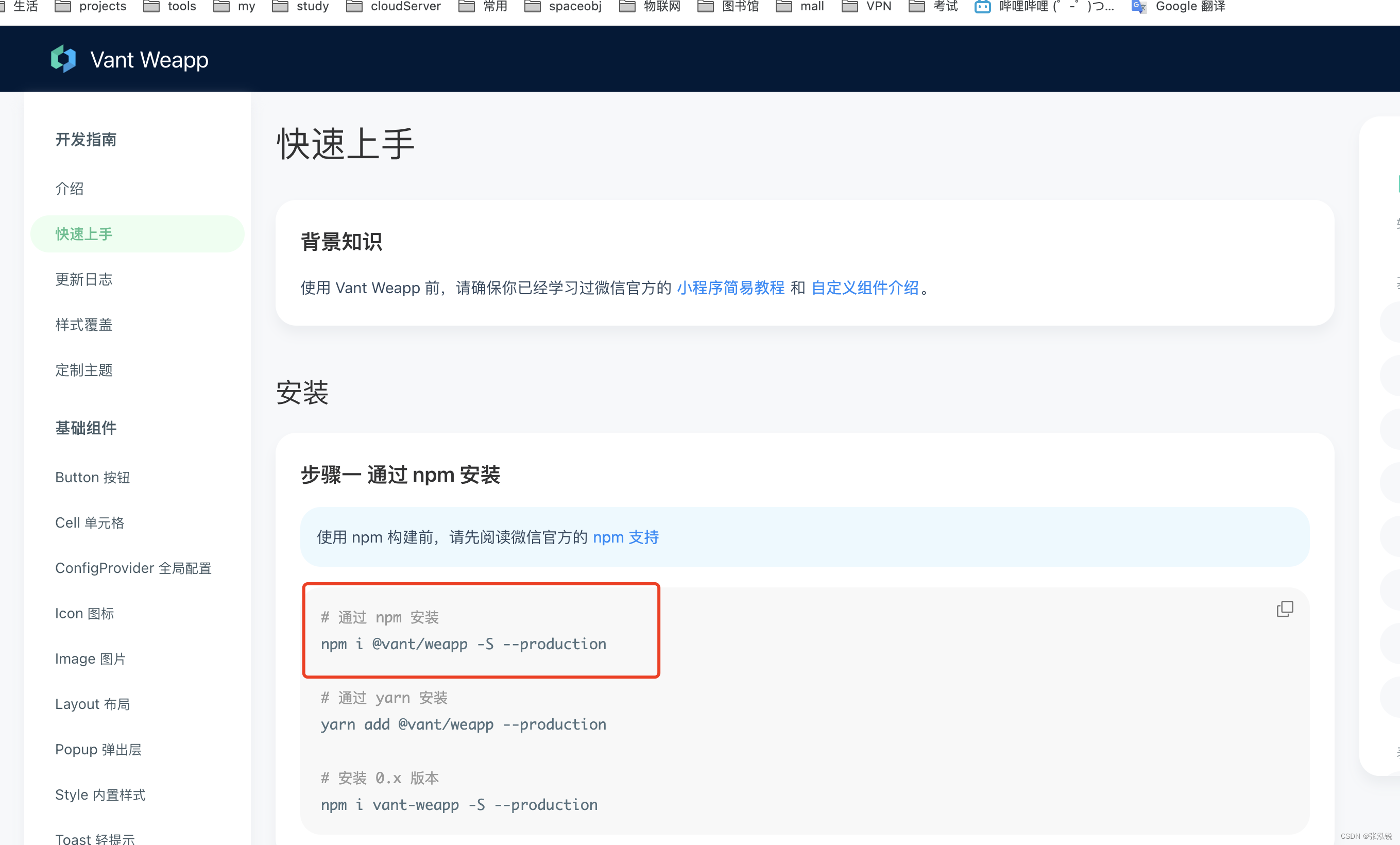
Task: Open the npm 支持 link
Action: pos(625,537)
